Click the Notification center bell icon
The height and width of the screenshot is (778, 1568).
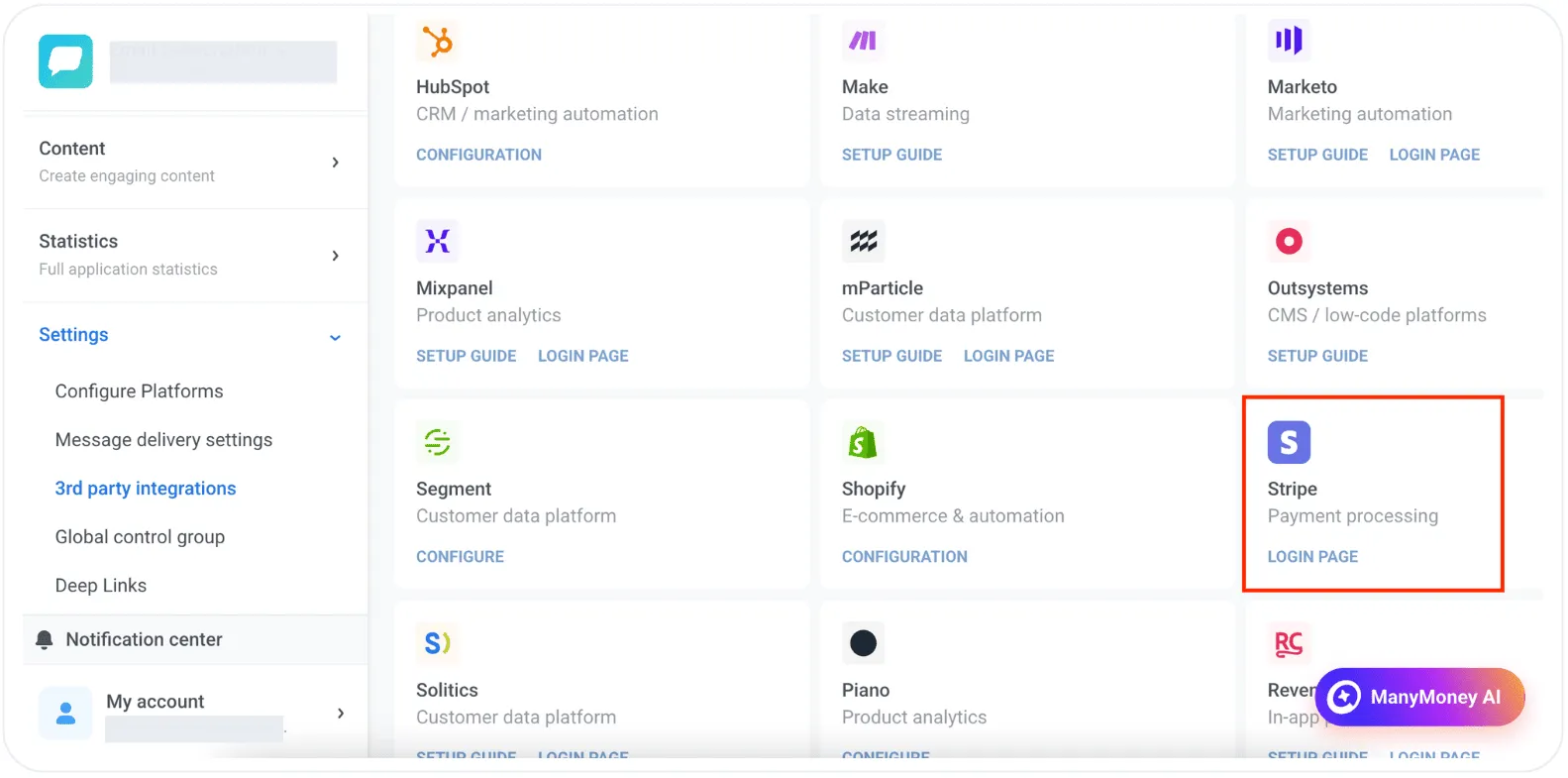tap(44, 640)
